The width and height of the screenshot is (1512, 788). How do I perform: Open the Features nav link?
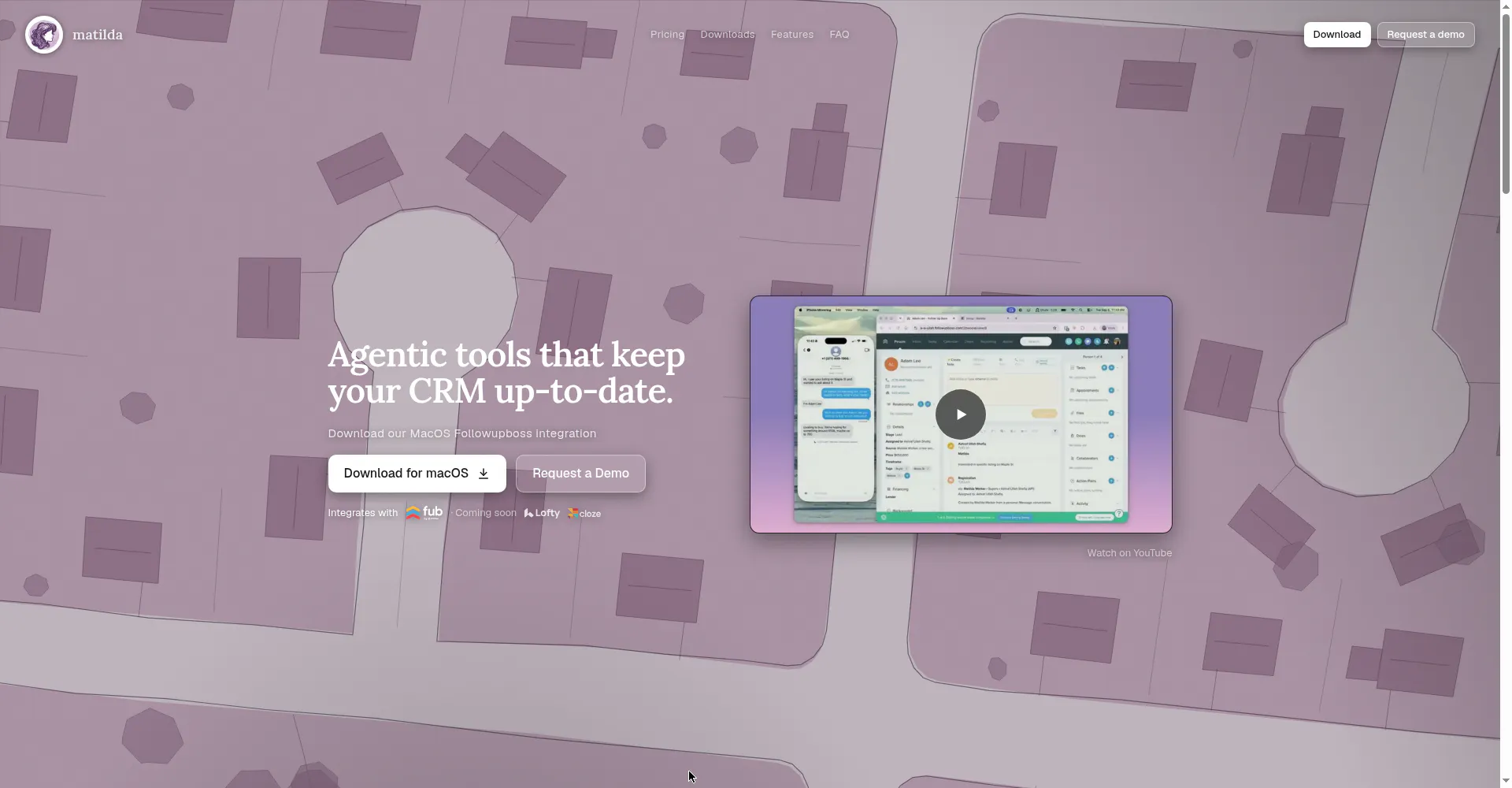(792, 35)
